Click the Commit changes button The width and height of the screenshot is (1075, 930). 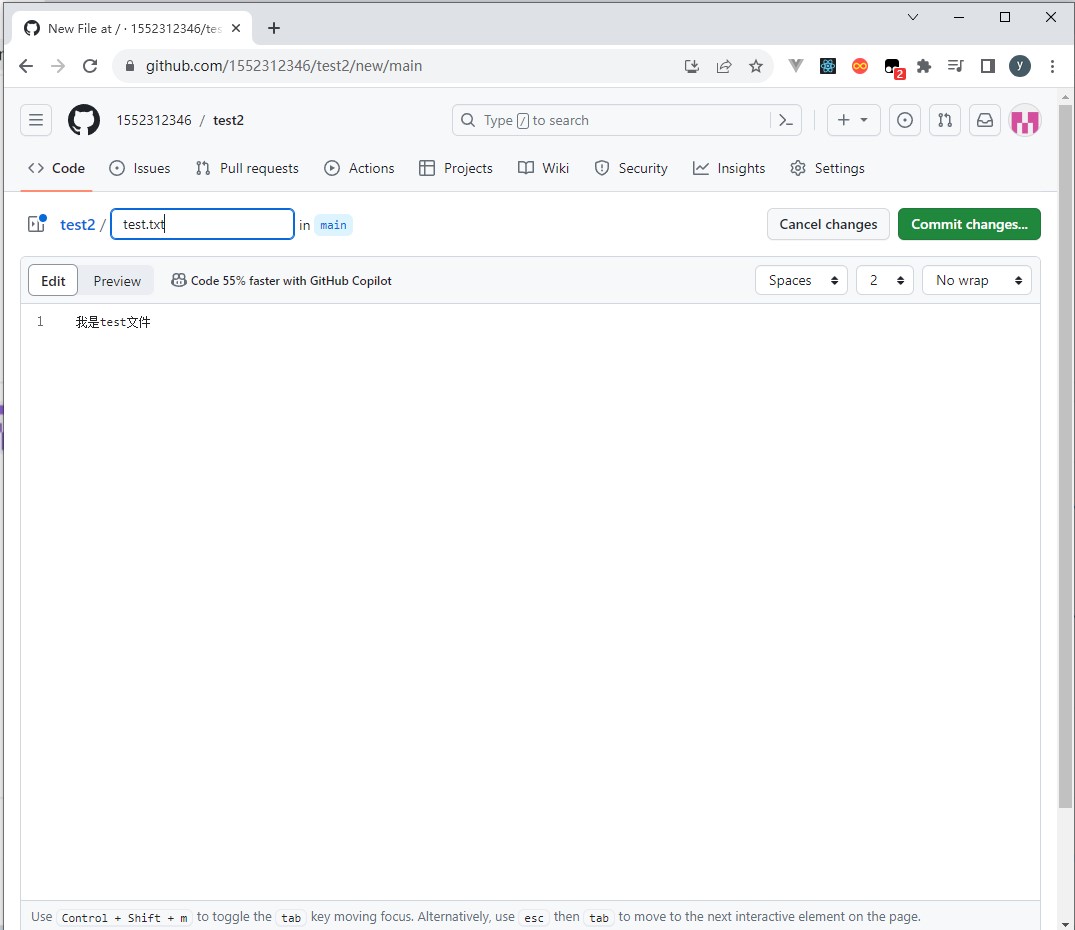pyautogui.click(x=969, y=224)
